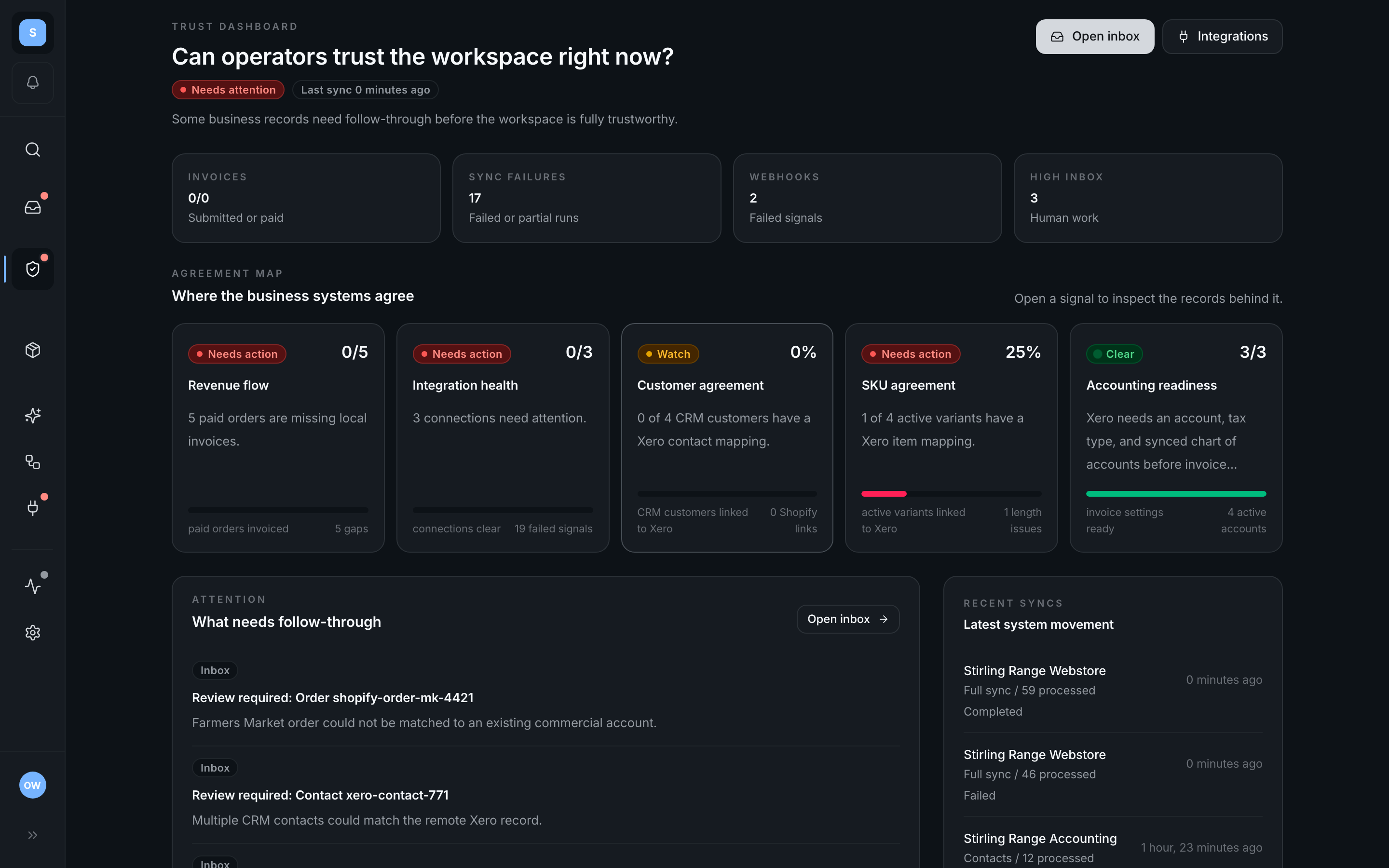Open the products cube sidebar icon

[33, 350]
